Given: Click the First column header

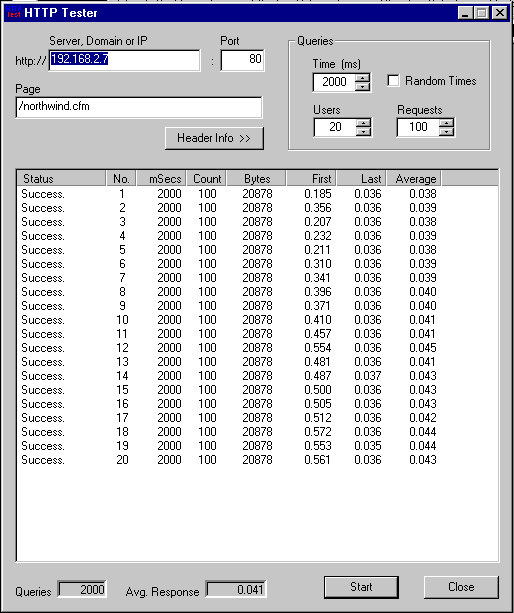Looking at the screenshot, I should [312, 178].
